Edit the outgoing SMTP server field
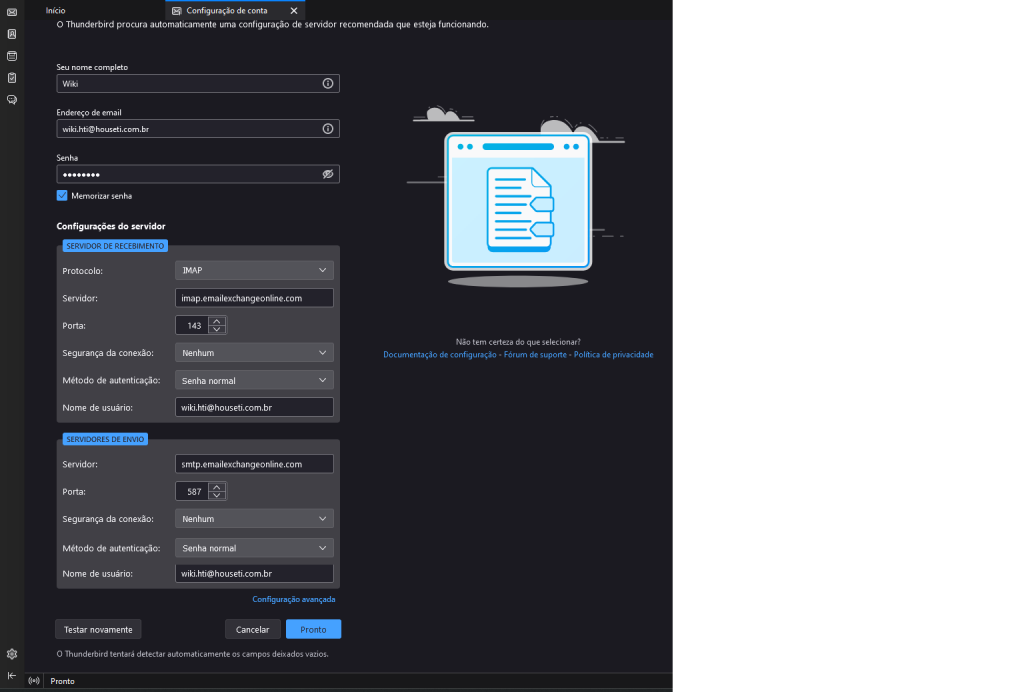1024x692 pixels. tap(254, 464)
